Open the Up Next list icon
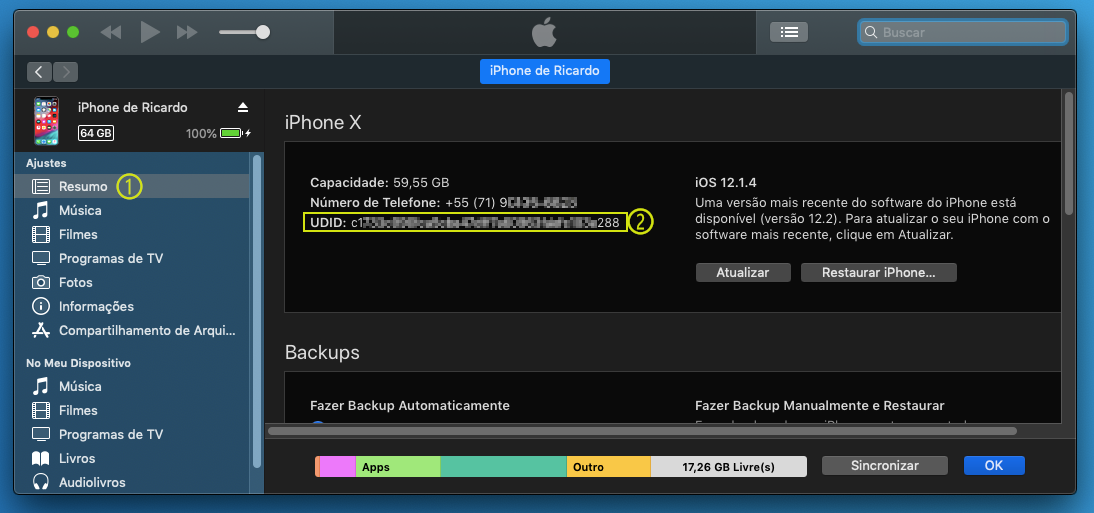 [789, 32]
